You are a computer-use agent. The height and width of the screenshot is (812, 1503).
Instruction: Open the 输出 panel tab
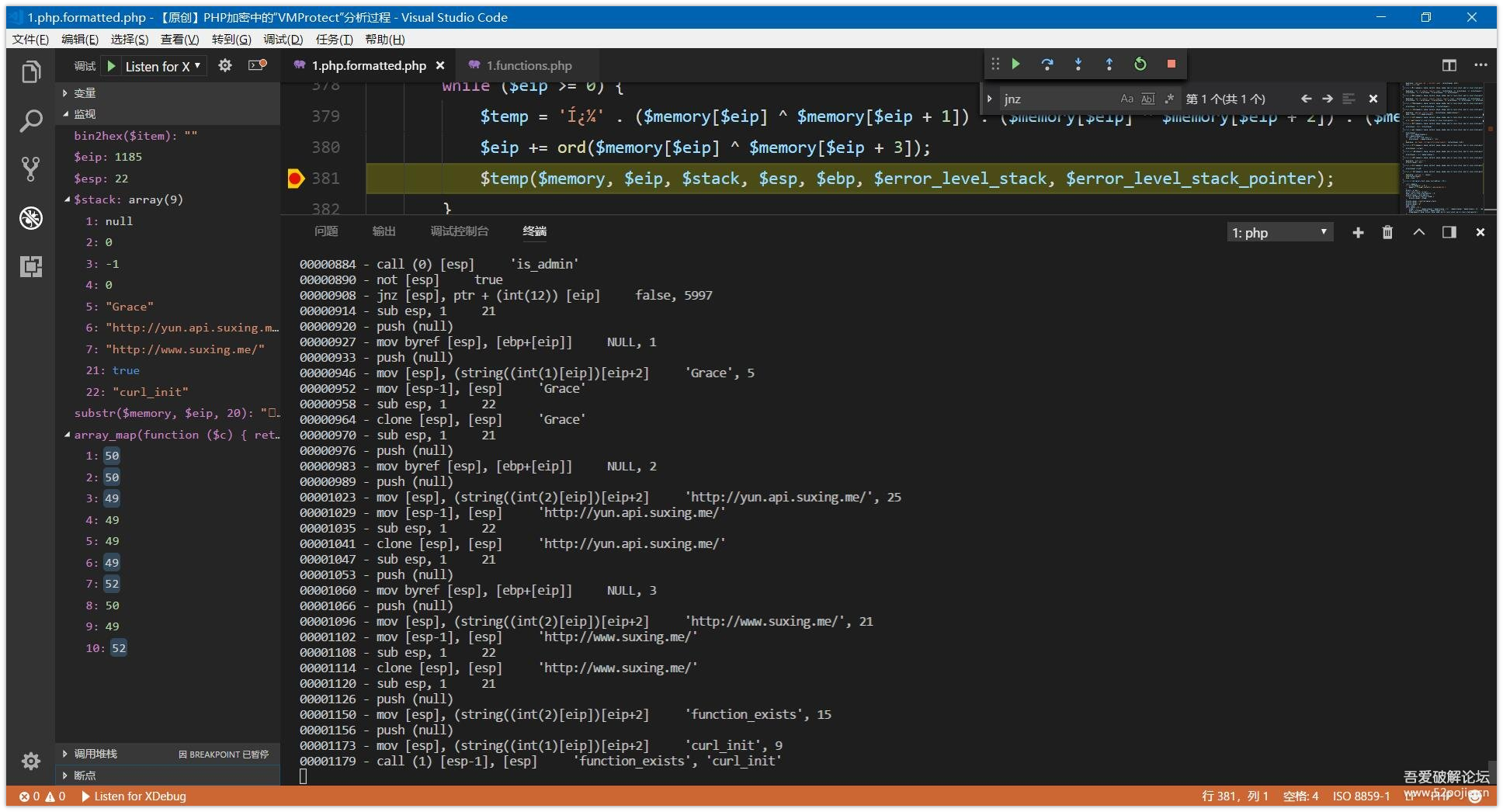pos(384,231)
